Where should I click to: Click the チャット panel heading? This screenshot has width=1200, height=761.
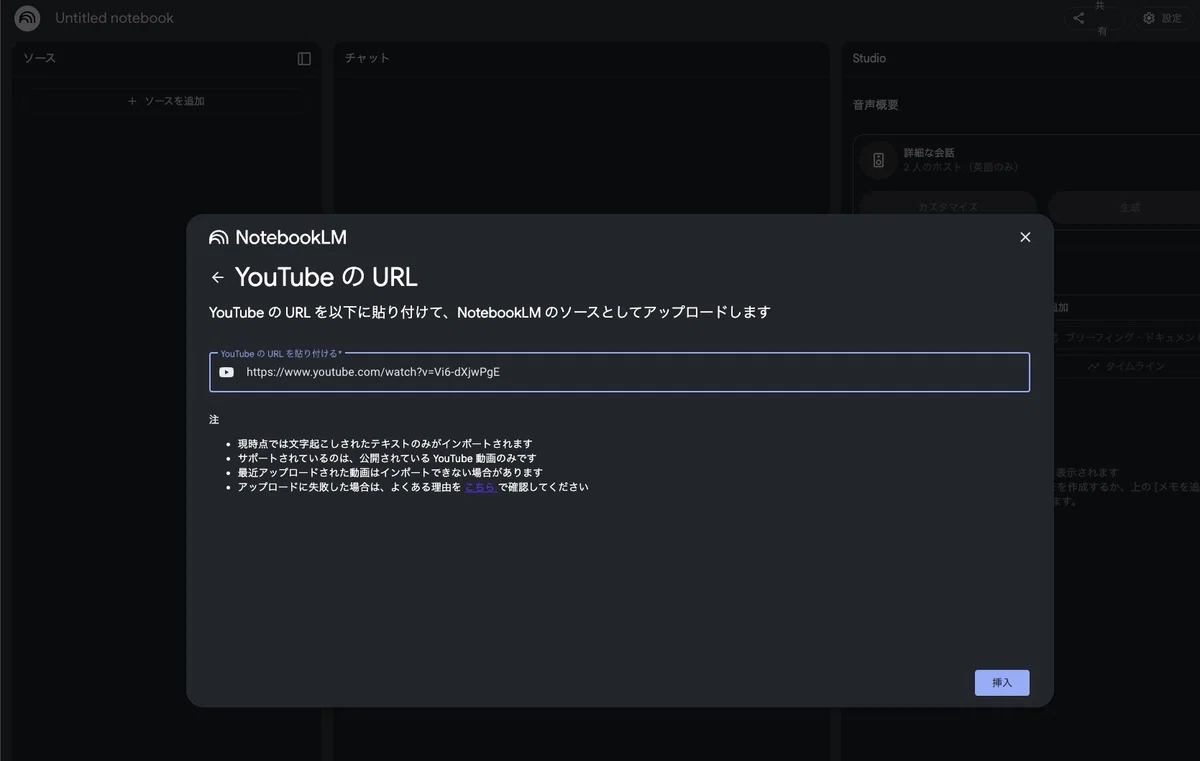click(x=367, y=58)
